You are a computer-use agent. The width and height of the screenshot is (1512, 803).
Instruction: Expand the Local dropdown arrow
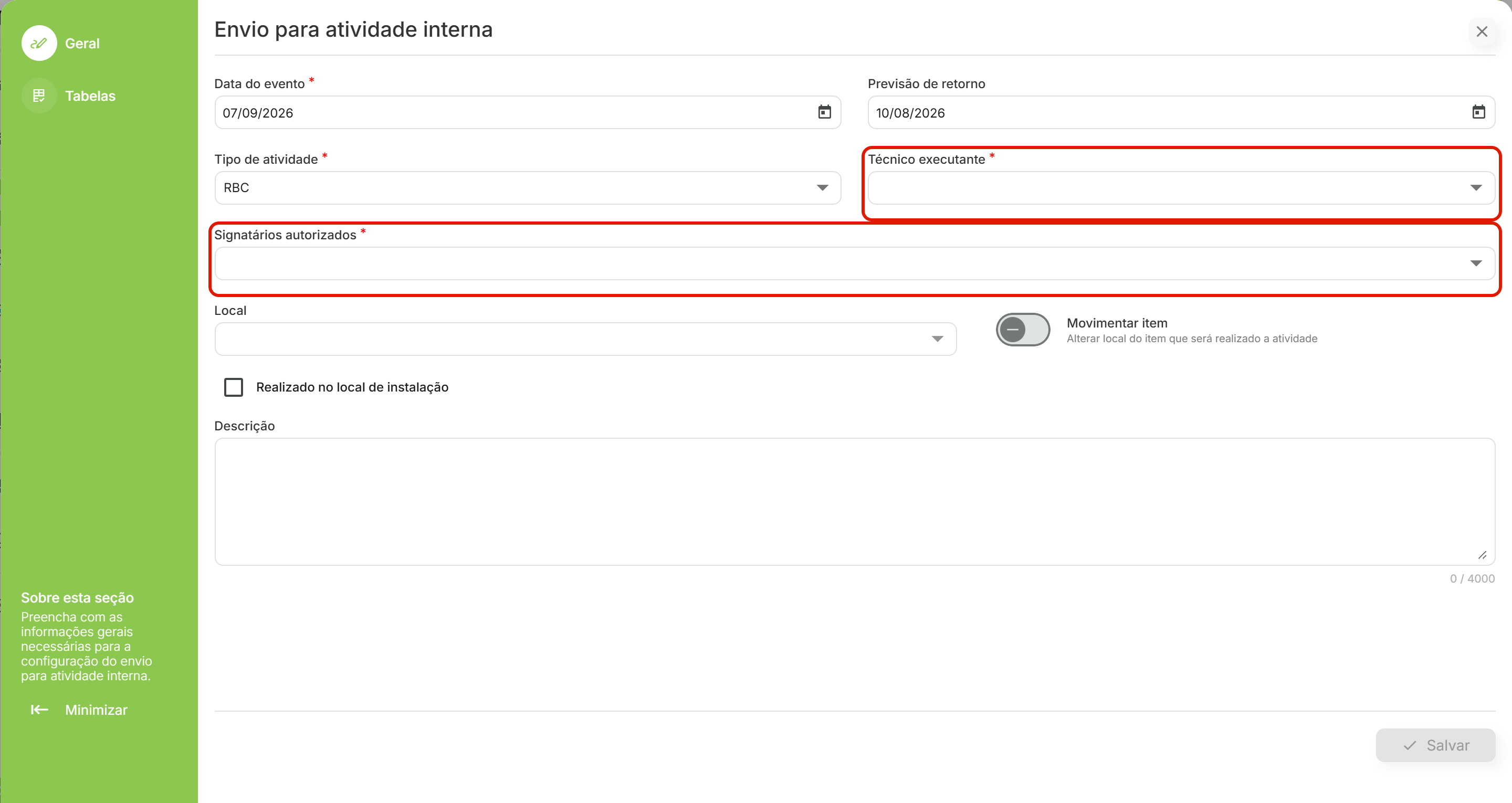(x=937, y=339)
